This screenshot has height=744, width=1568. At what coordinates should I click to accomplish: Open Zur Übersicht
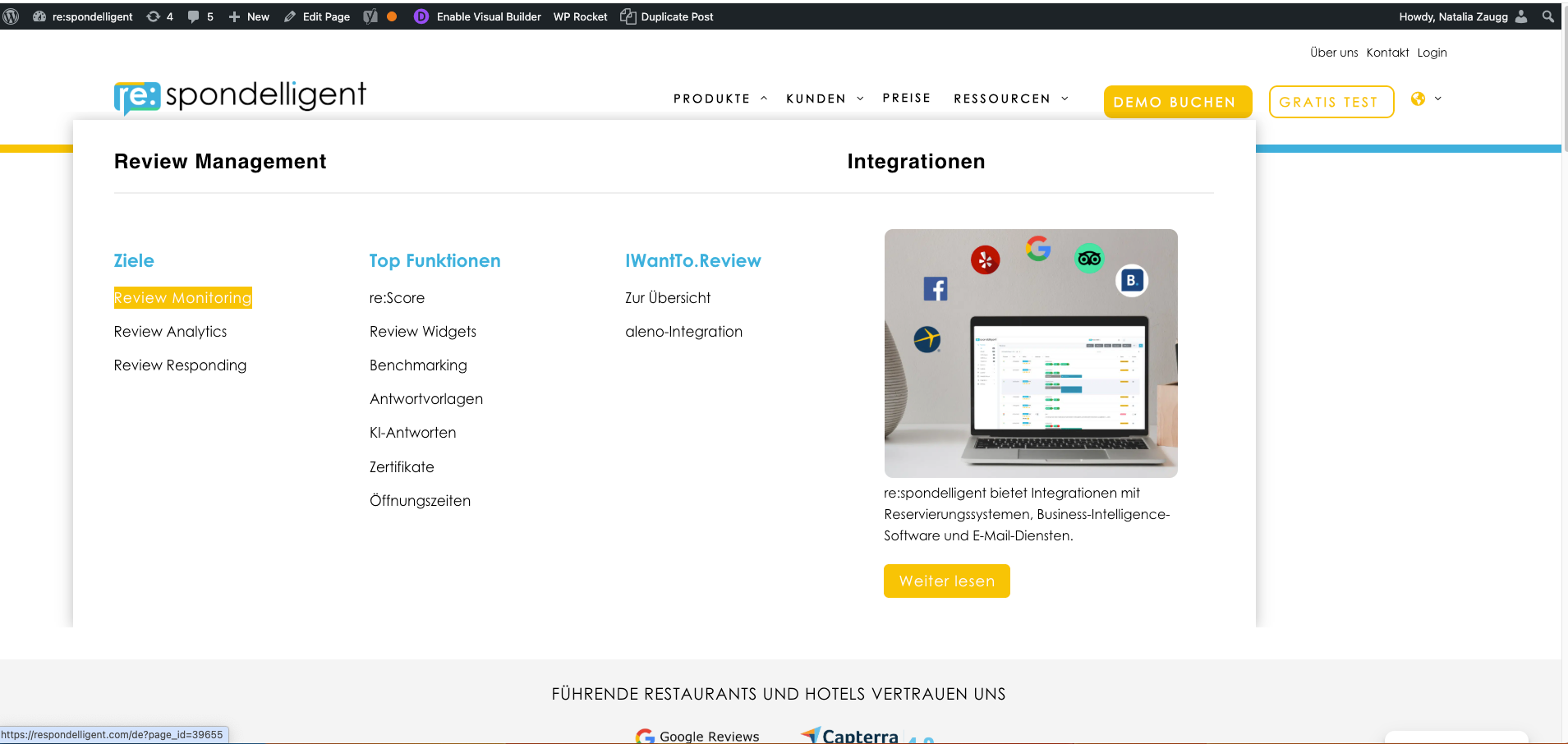pyautogui.click(x=668, y=298)
